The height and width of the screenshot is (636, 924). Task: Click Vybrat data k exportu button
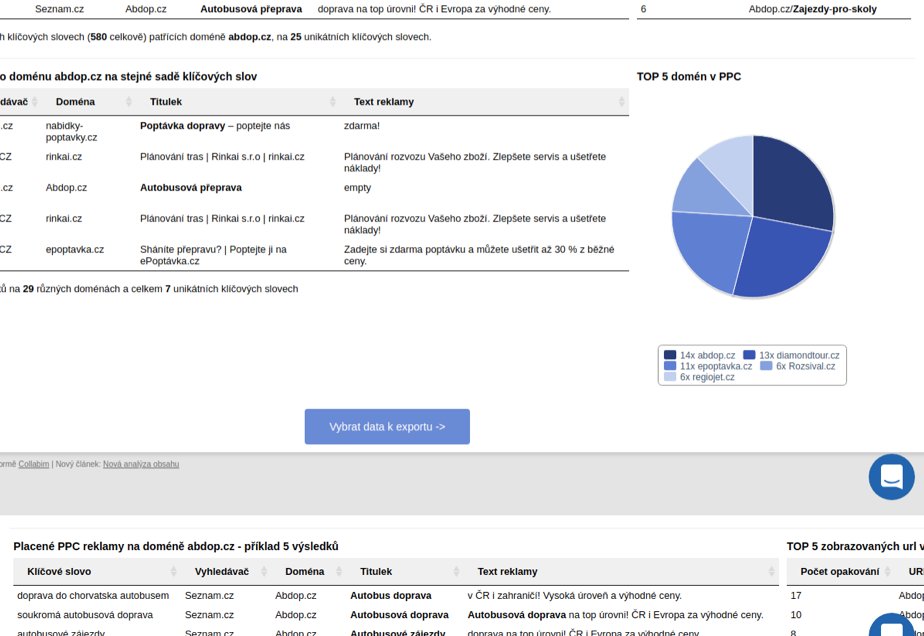[x=387, y=427]
